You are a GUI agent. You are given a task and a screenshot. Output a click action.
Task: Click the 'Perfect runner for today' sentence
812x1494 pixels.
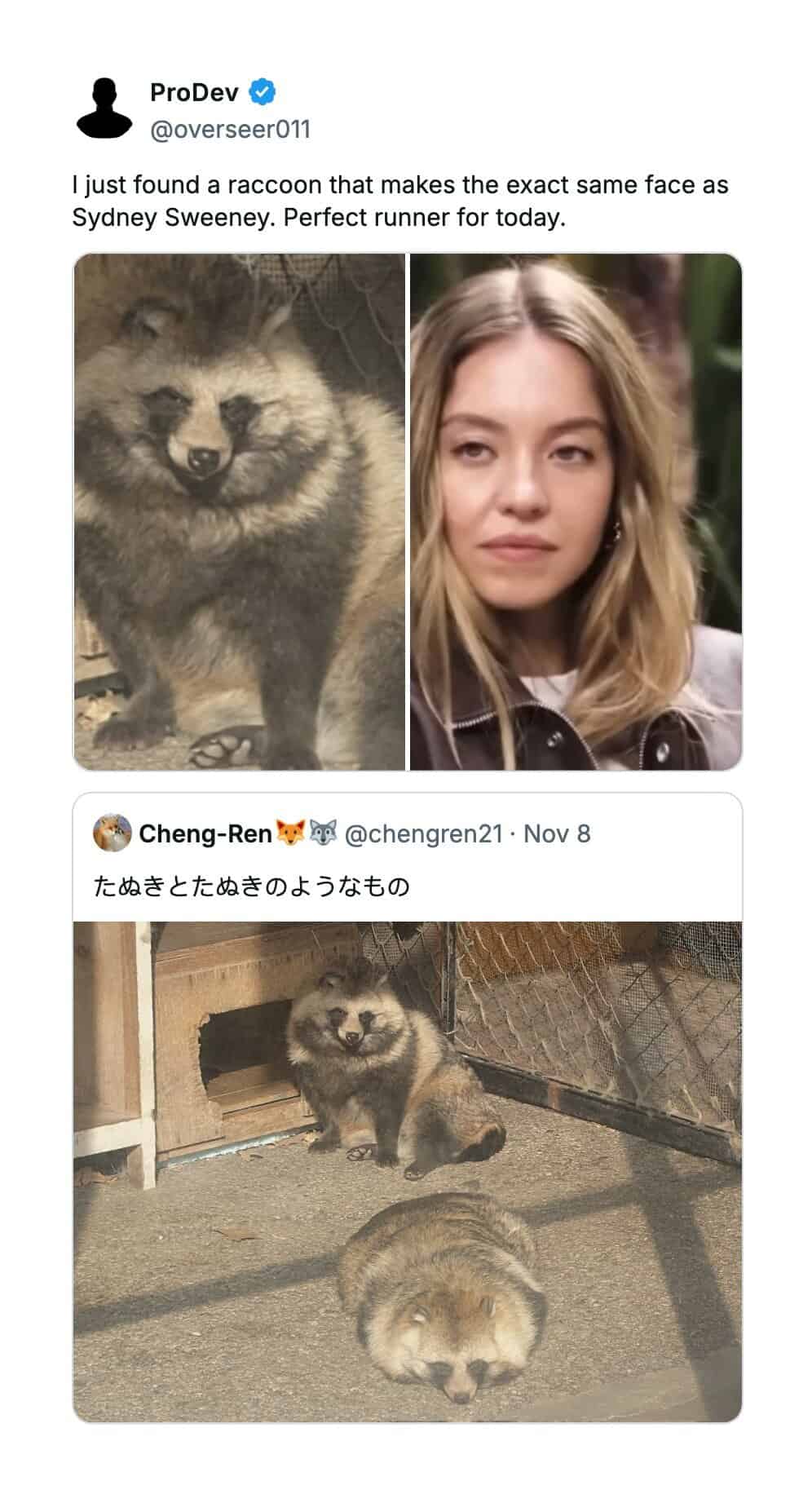[x=424, y=218]
